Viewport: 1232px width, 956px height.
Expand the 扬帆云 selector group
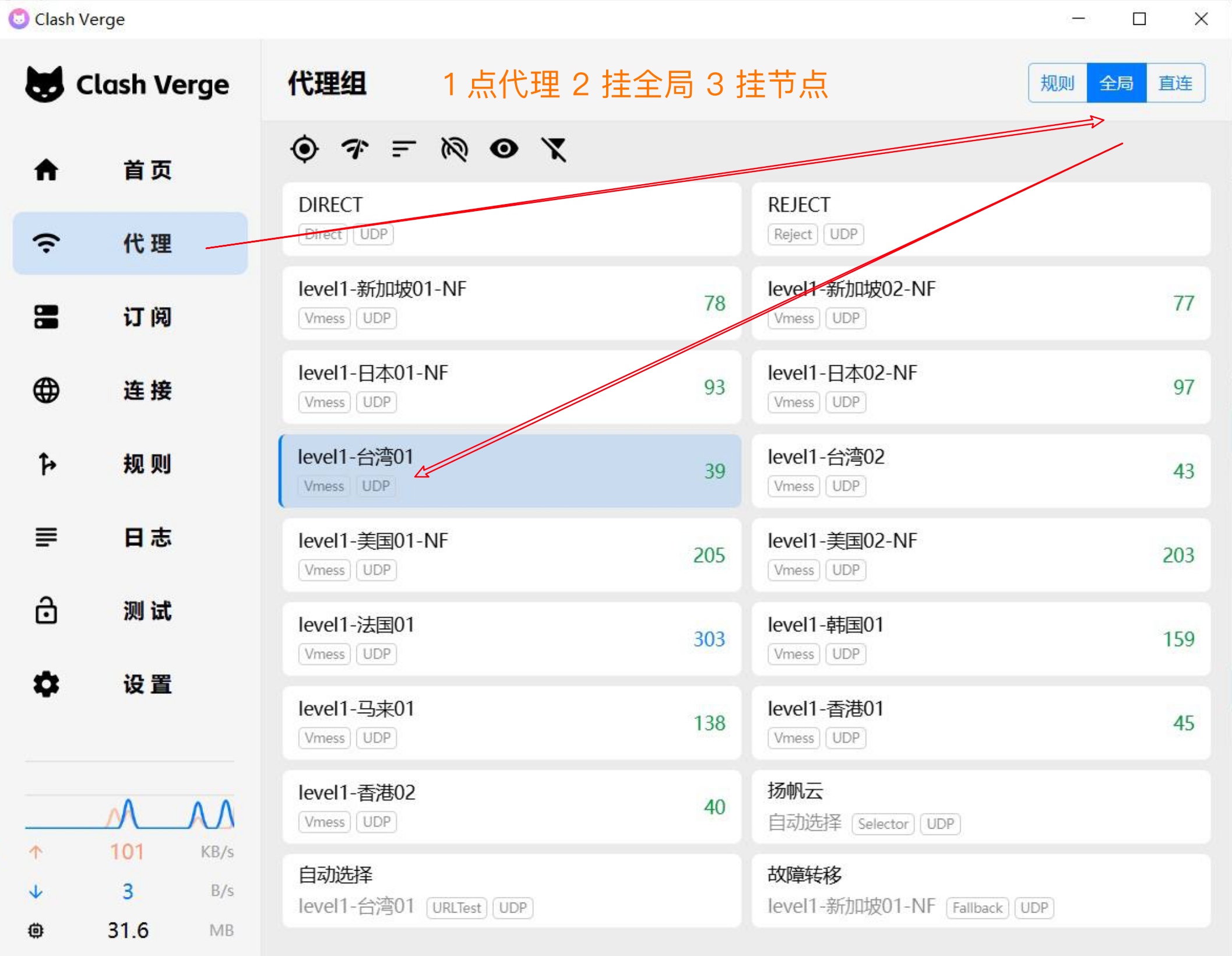[980, 806]
